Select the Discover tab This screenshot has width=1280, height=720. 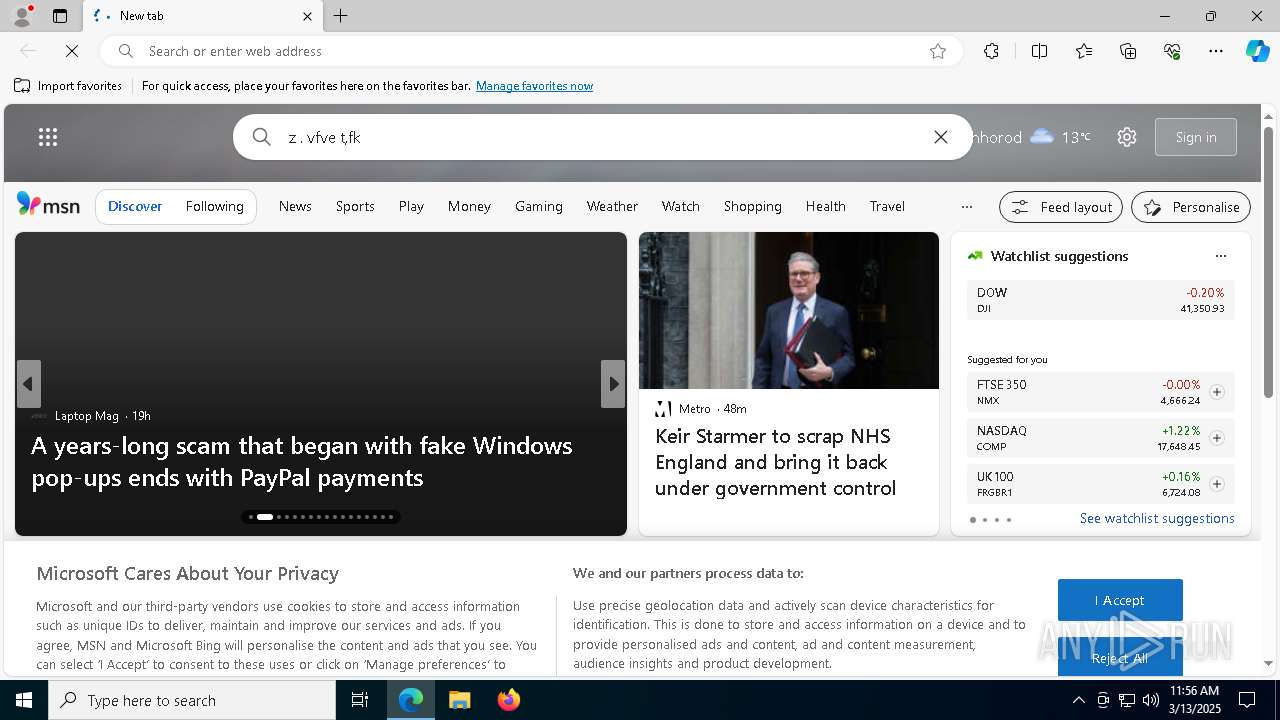(x=135, y=206)
